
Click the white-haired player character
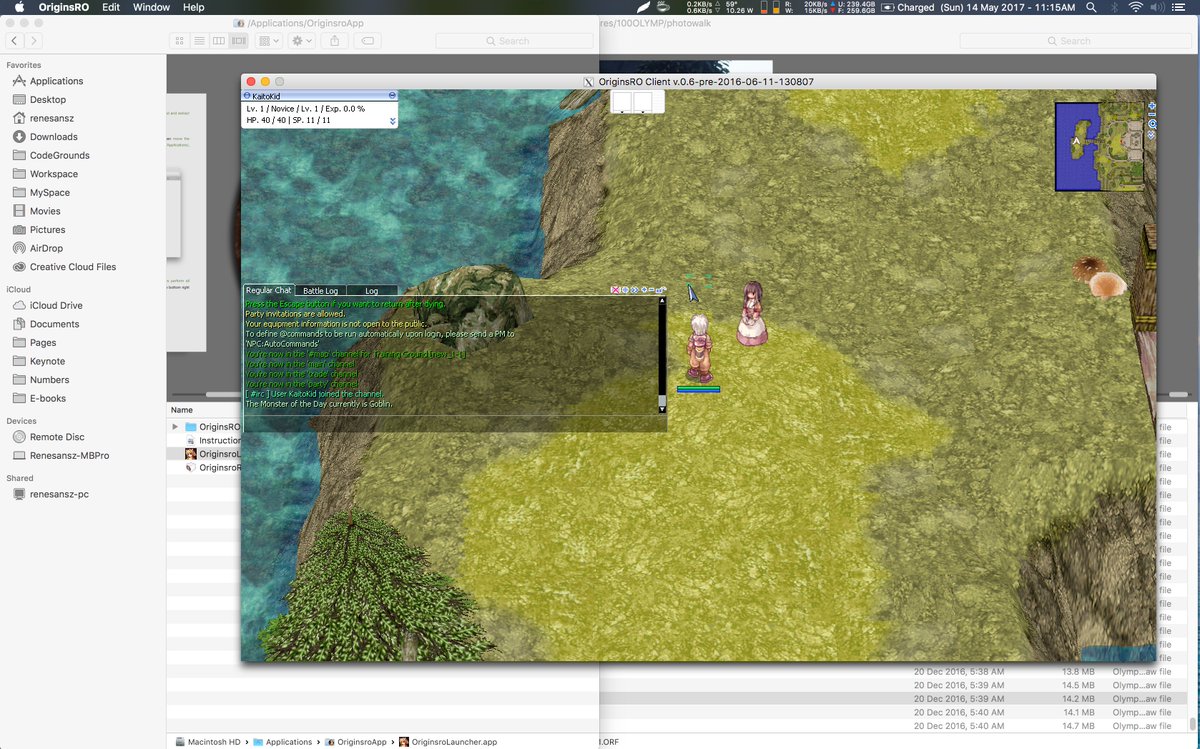point(699,347)
